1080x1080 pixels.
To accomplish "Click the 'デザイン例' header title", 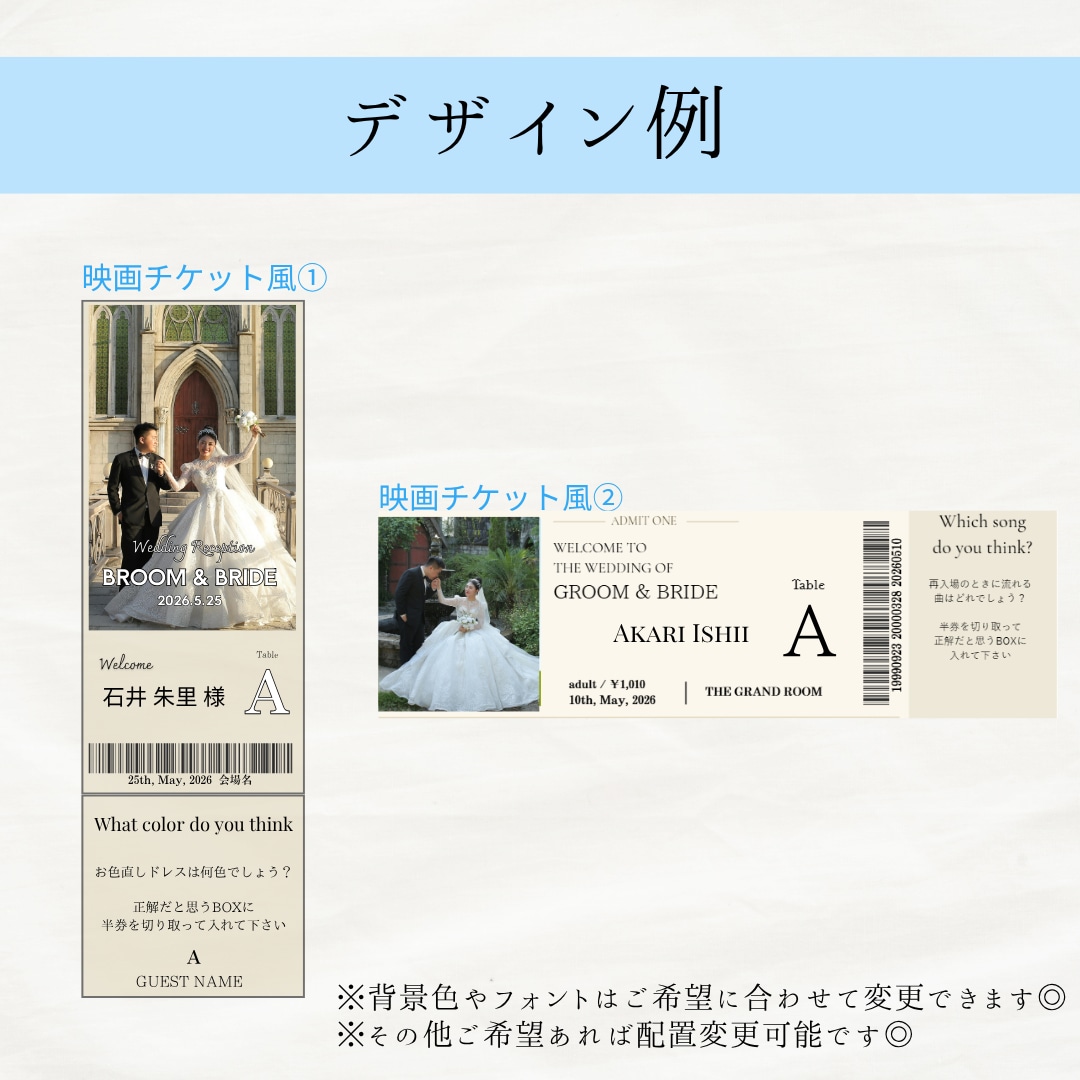I will (x=534, y=124).
